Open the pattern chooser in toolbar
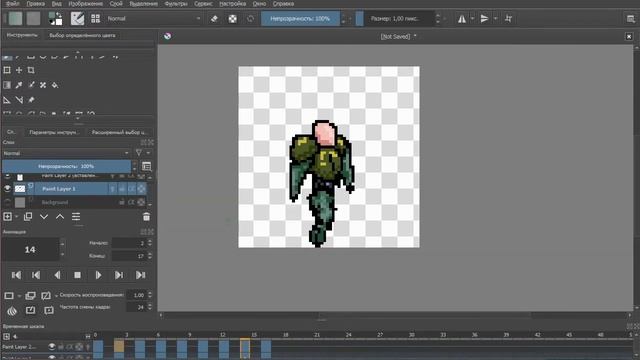 [x=33, y=18]
